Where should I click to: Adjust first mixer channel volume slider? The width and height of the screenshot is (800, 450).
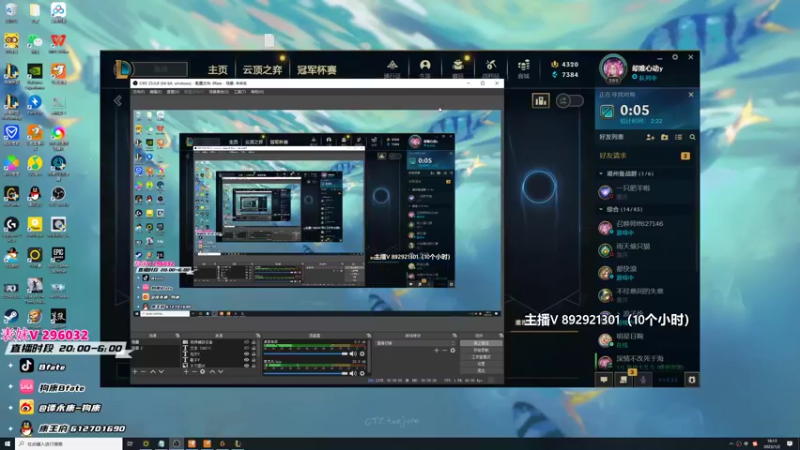[306, 354]
